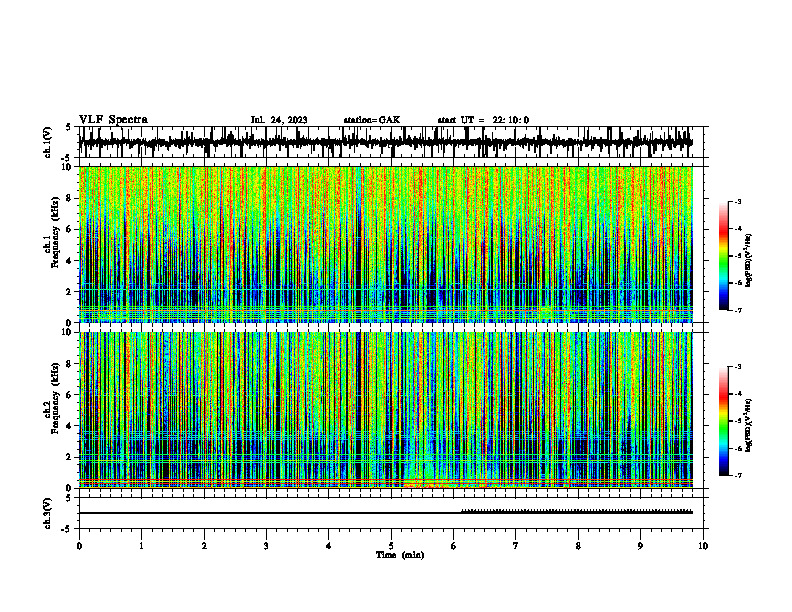The height and width of the screenshot is (612, 792).
Task: Click time axis tick label "9"
Action: click(x=640, y=546)
